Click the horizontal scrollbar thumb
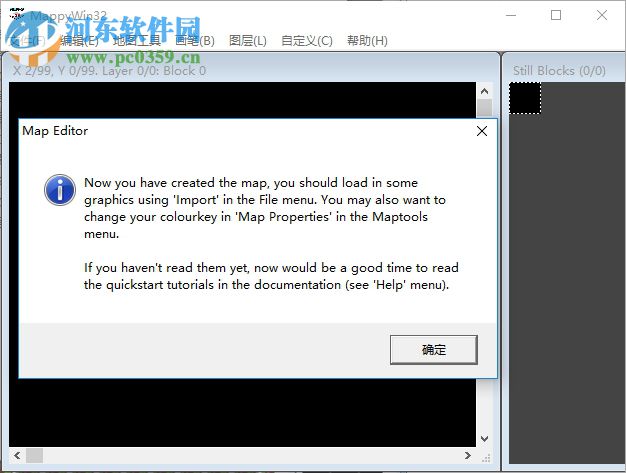626x473 pixels. point(34,455)
